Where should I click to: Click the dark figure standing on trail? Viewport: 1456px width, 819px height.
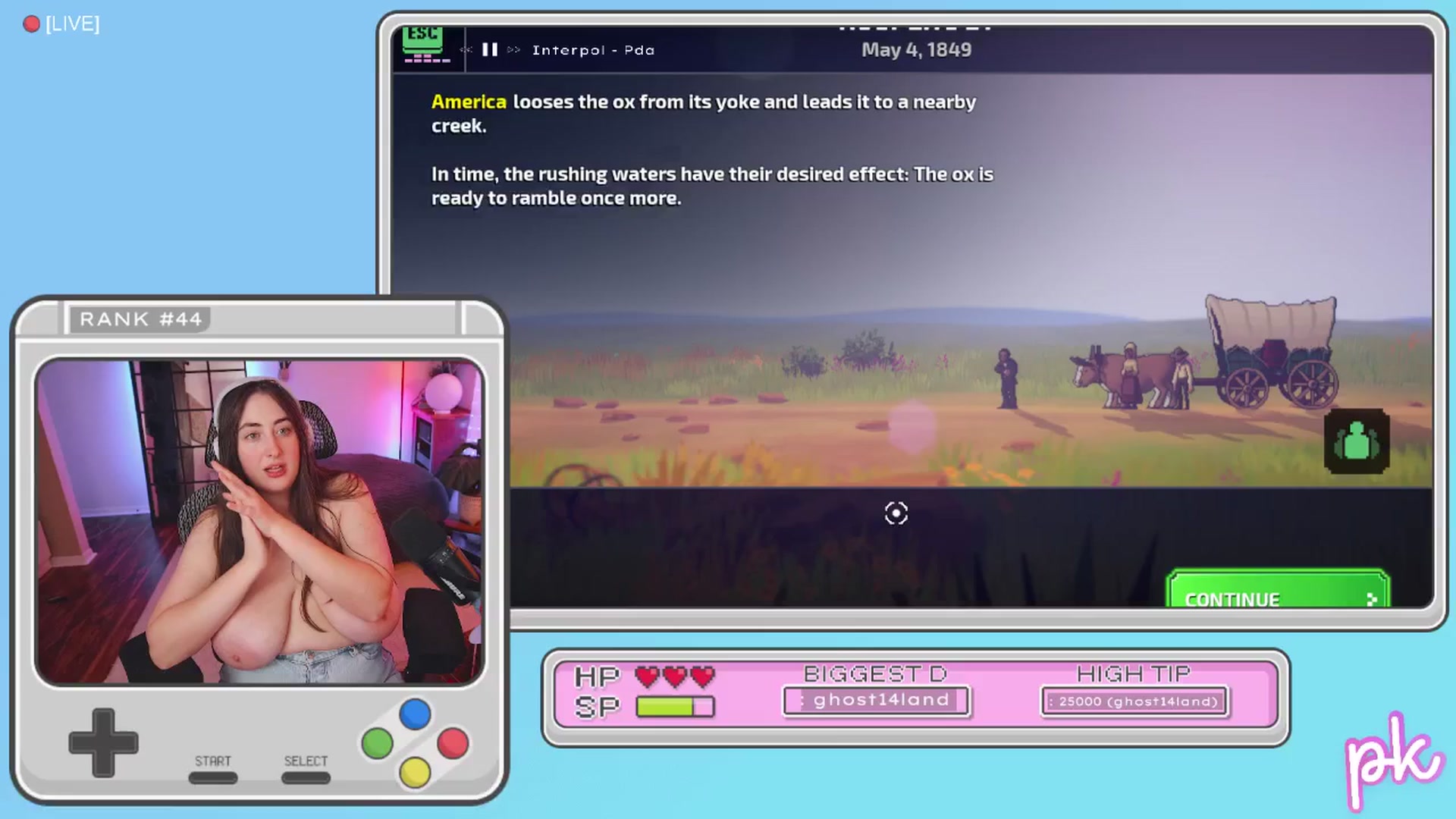coord(1007,378)
